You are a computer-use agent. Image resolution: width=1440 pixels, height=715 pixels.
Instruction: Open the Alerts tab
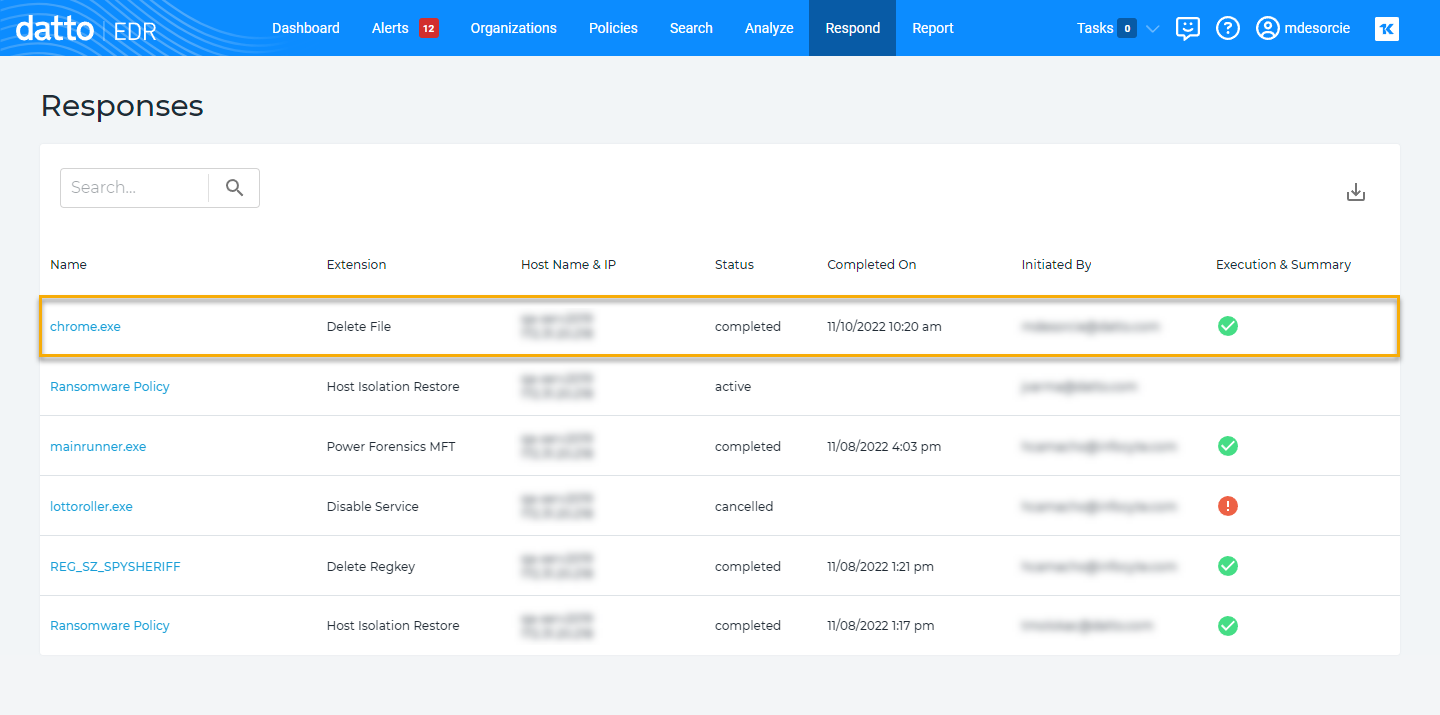click(390, 28)
